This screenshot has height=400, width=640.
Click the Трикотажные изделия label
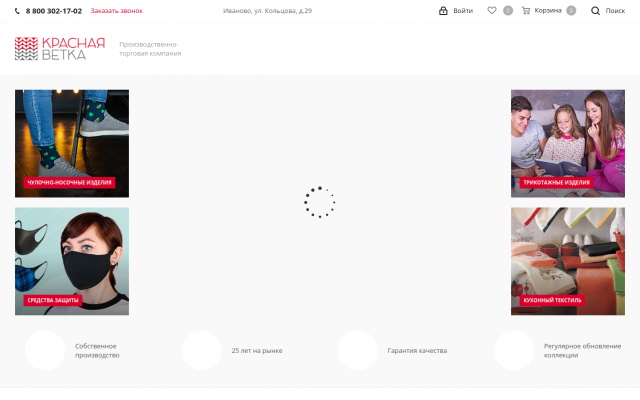tap(556, 182)
